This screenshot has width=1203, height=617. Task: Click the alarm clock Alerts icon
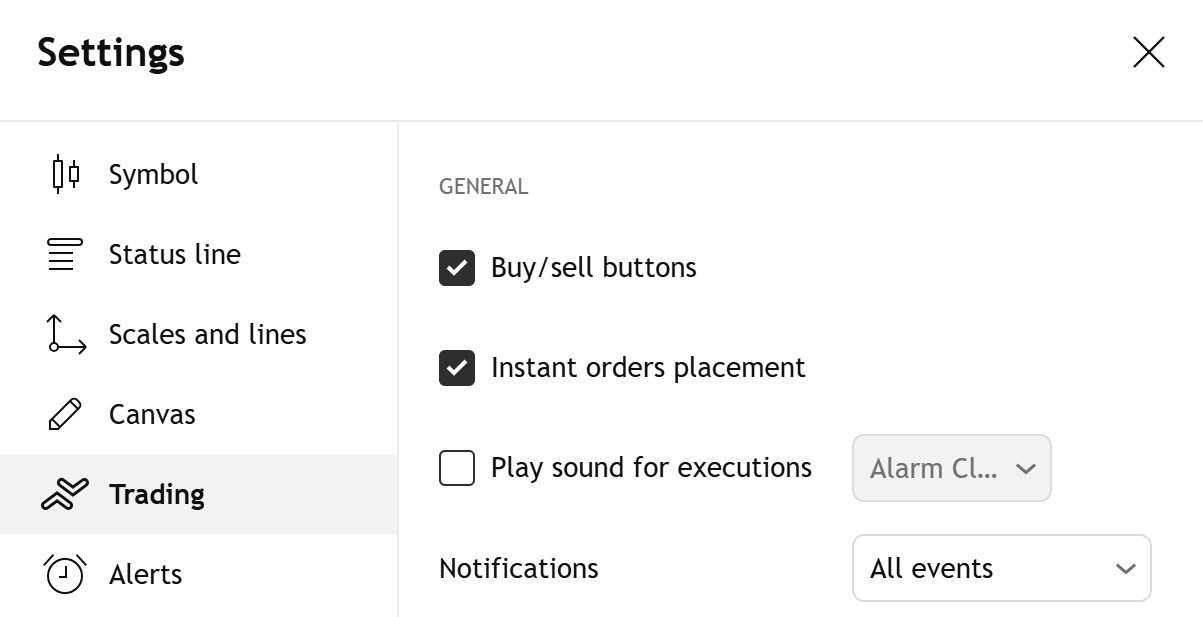point(65,574)
